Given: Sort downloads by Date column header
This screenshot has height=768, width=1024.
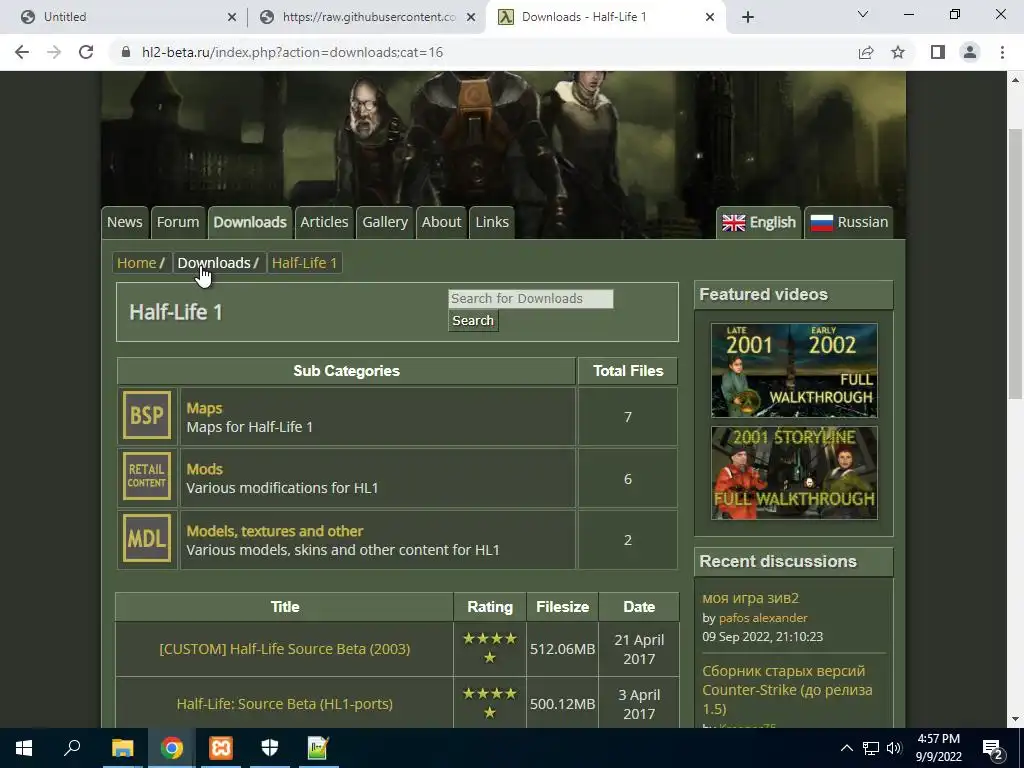Looking at the screenshot, I should click(639, 607).
